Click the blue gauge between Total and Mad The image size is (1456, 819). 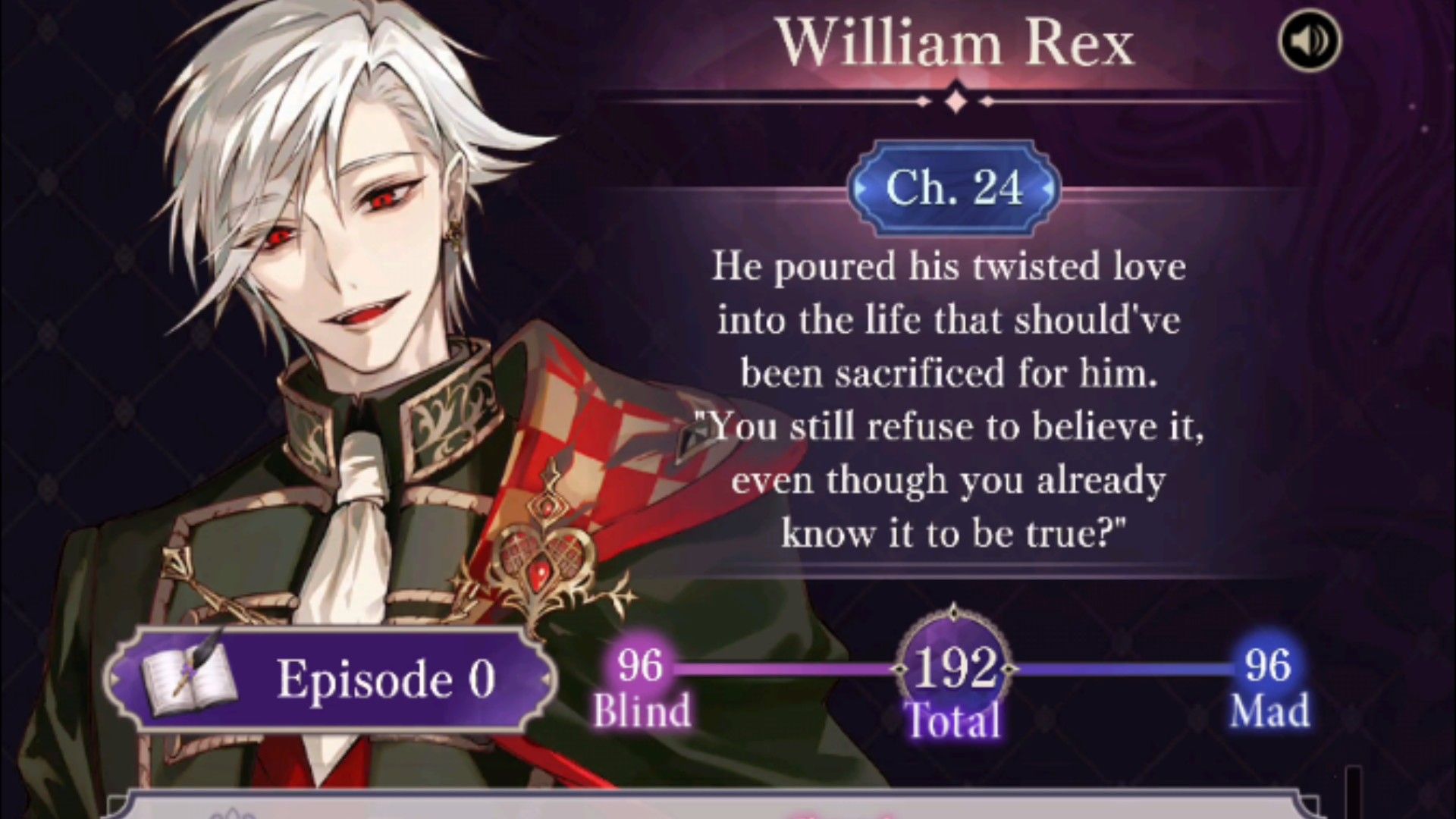coord(1125,669)
